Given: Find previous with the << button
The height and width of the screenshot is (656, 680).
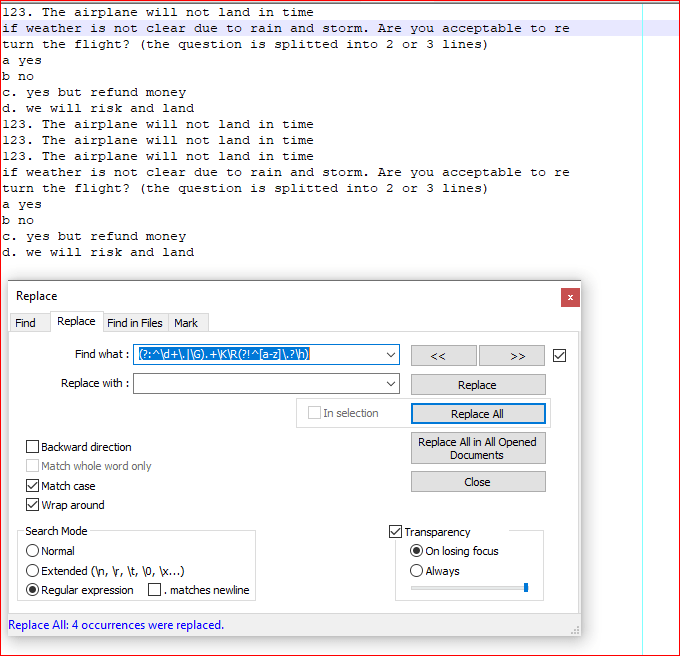Looking at the screenshot, I should (444, 356).
